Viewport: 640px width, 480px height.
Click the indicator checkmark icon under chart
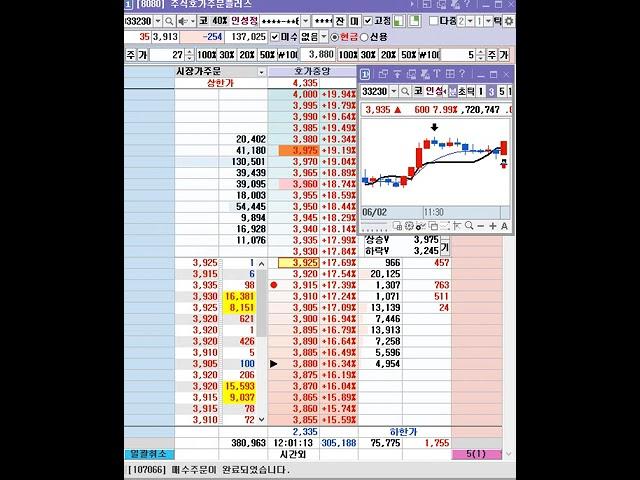[421, 226]
